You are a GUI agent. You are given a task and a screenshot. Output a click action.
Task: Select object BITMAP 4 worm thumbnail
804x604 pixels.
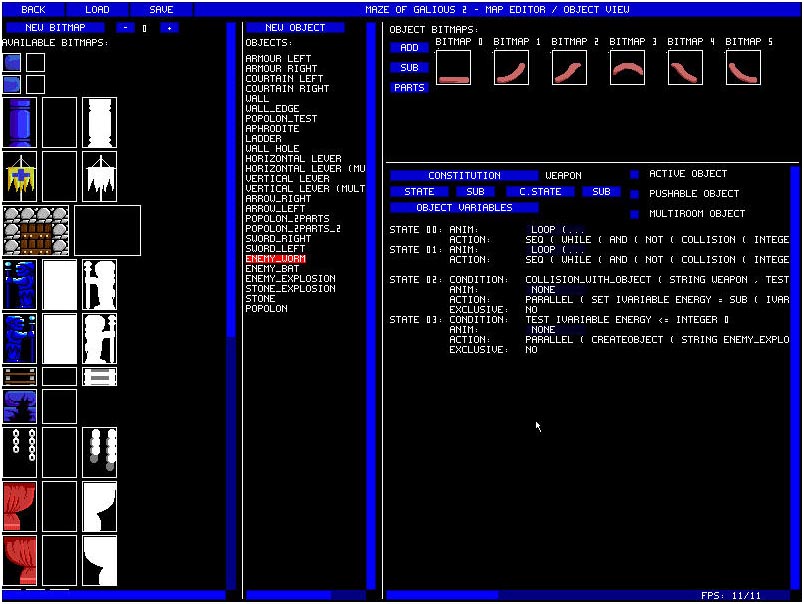(x=685, y=68)
